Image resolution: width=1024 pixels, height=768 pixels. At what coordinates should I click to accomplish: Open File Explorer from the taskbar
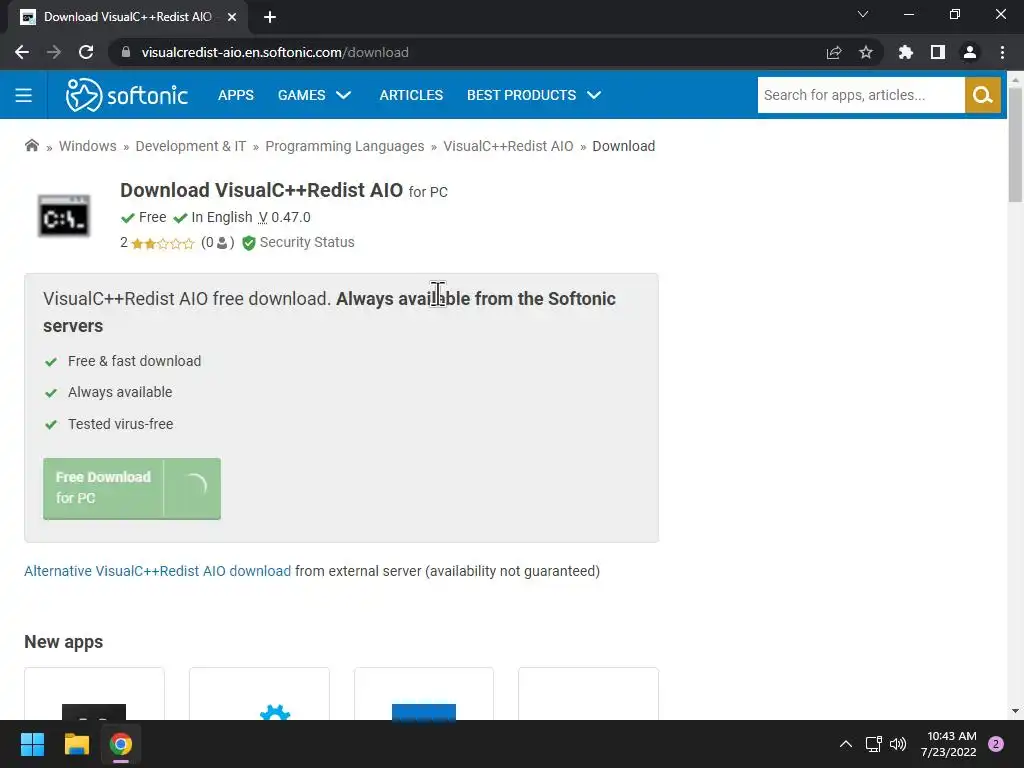pos(76,744)
